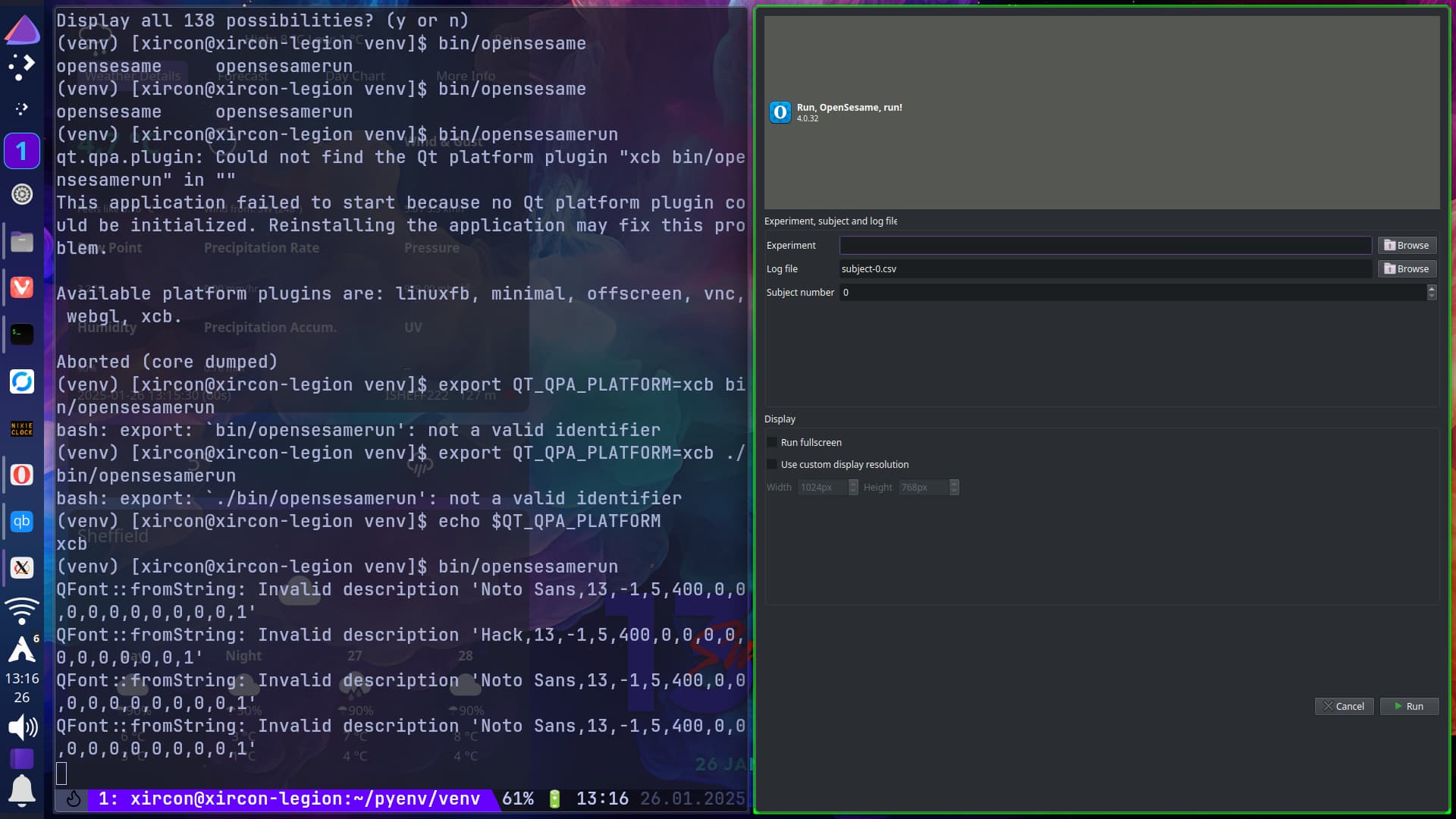The image size is (1456, 819).
Task: Enable the Run fullscreen checkbox
Action: coord(772,442)
